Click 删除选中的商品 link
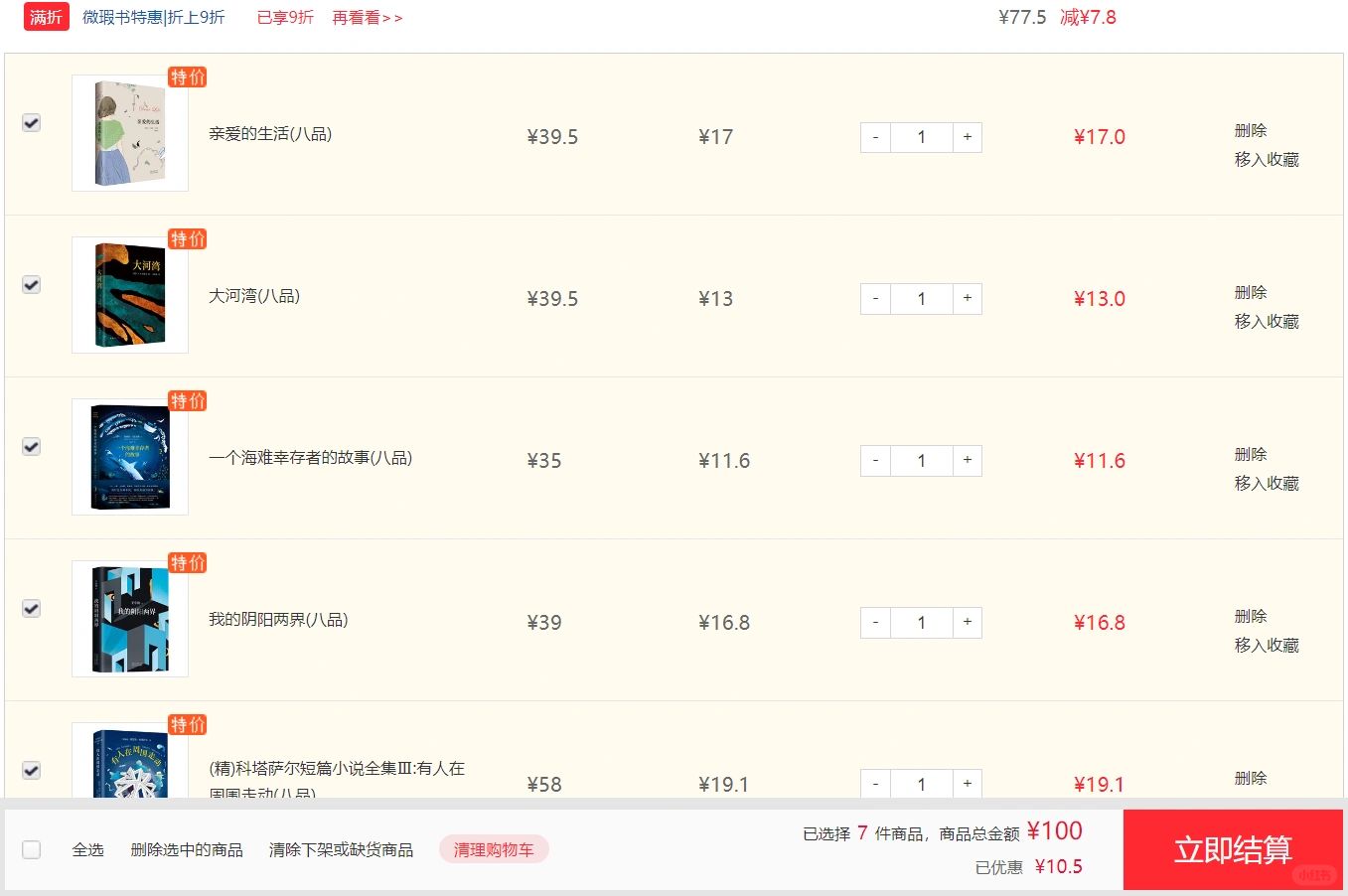Screen dimensions: 1348x896 [x=187, y=849]
